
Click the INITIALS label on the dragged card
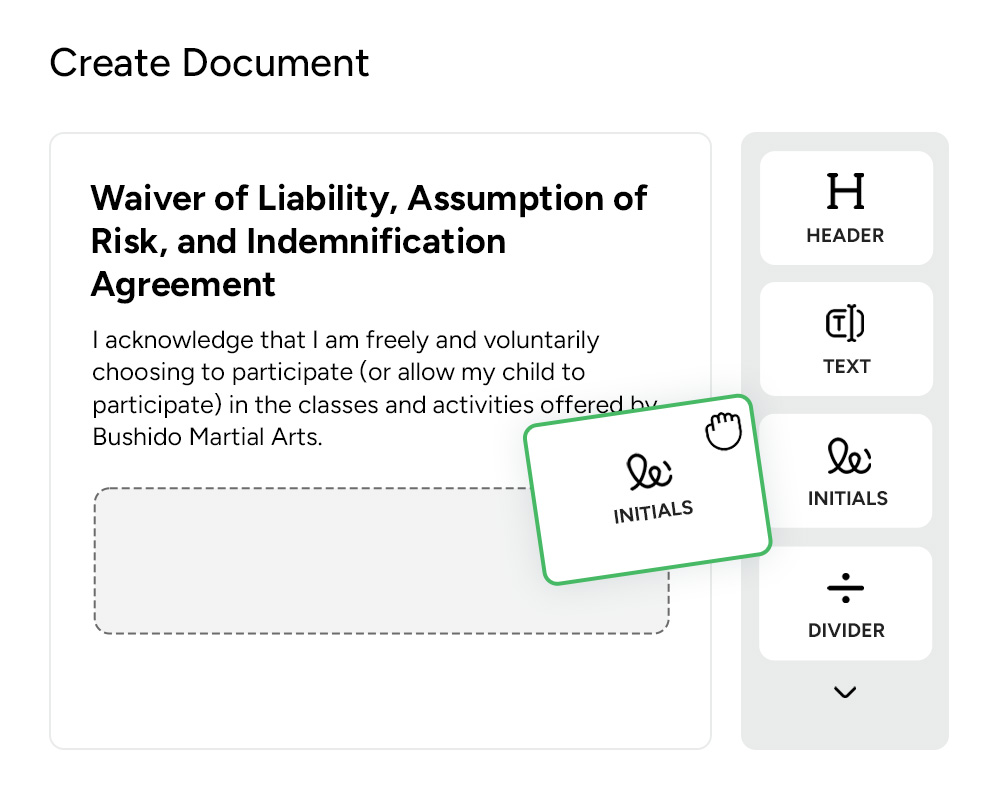tap(653, 512)
